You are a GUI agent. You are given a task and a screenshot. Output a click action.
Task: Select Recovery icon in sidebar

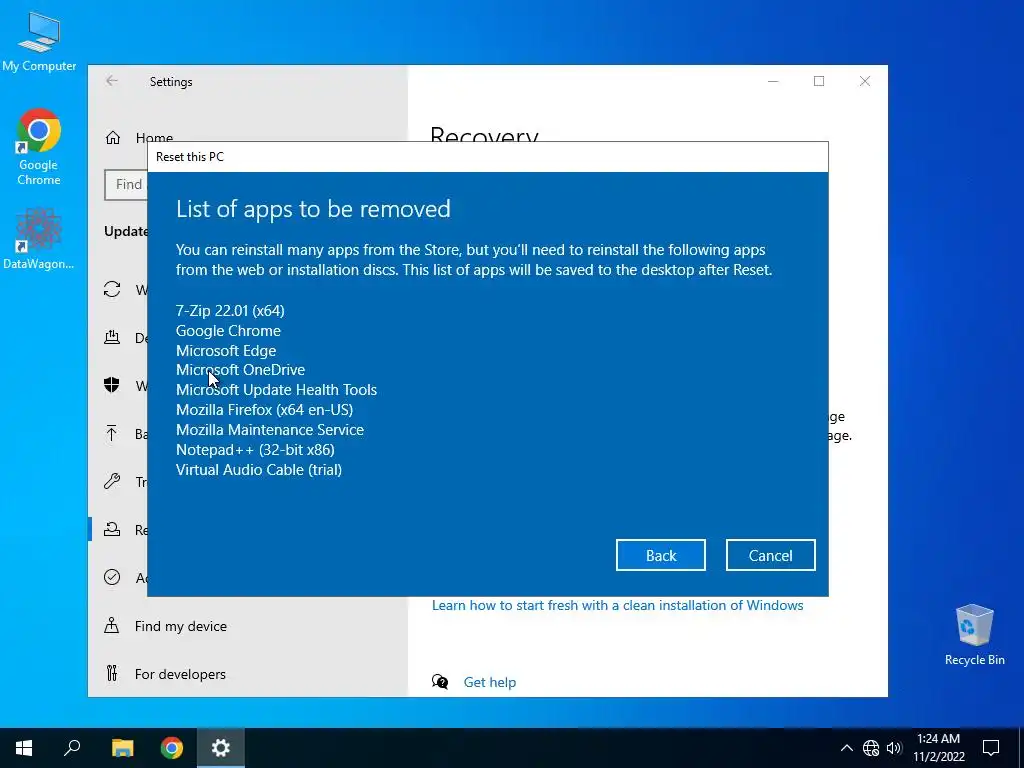pyautogui.click(x=112, y=529)
